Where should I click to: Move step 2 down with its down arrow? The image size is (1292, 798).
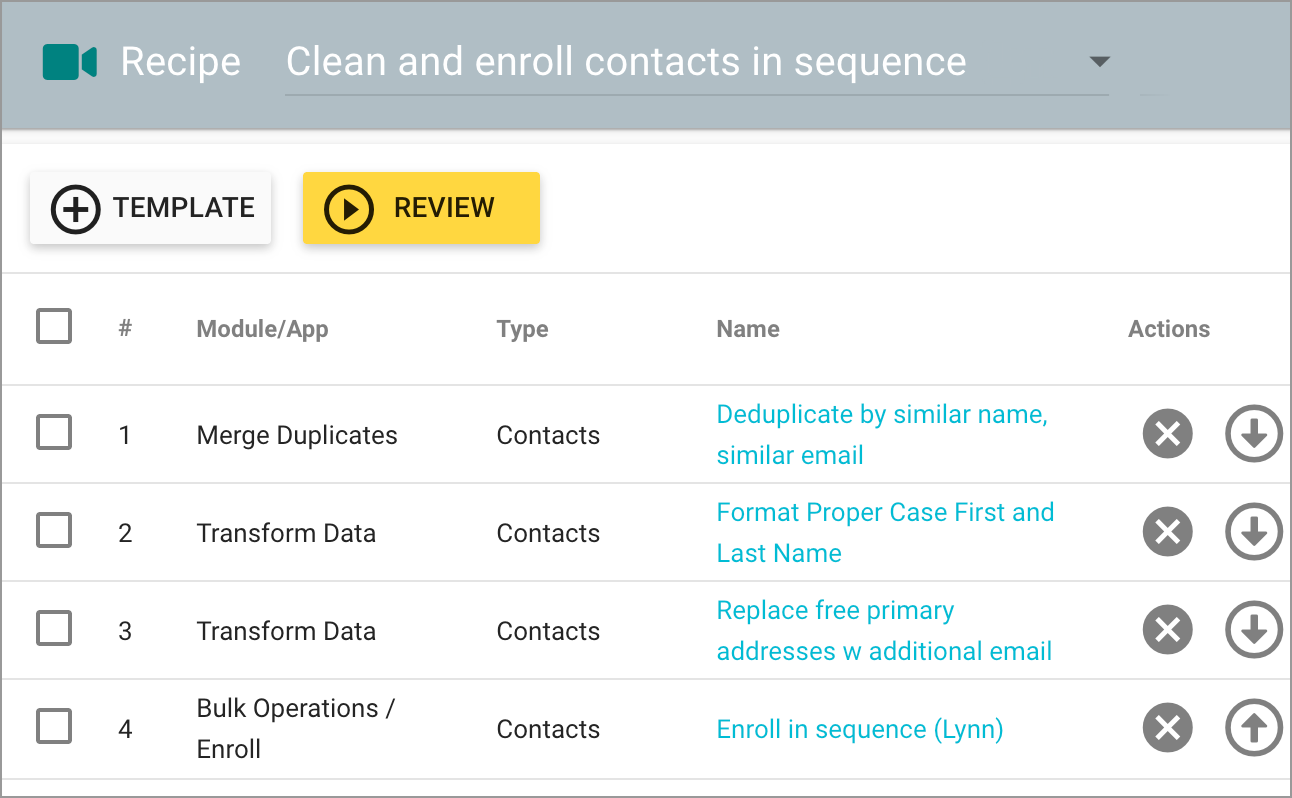(x=1253, y=531)
